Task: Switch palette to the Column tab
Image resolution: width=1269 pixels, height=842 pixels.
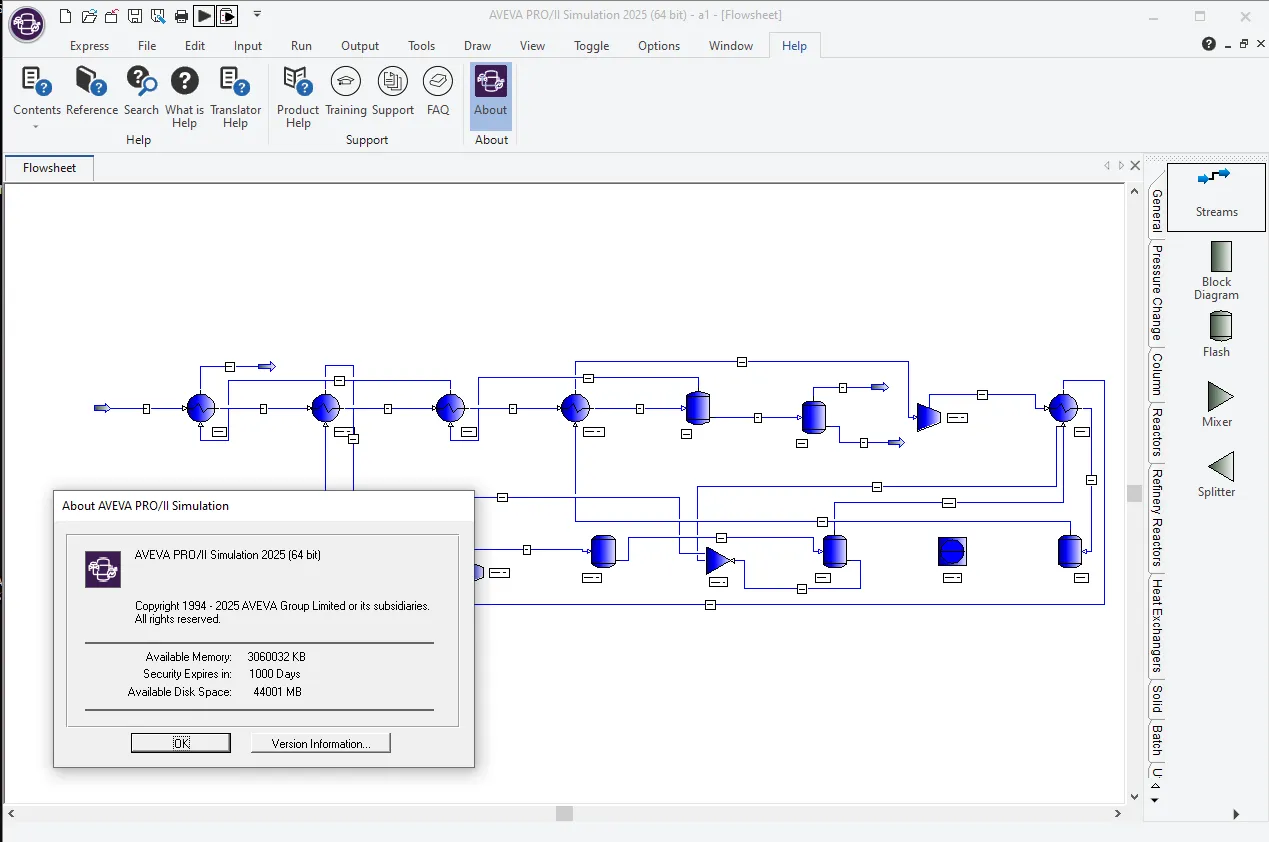Action: (x=1157, y=374)
